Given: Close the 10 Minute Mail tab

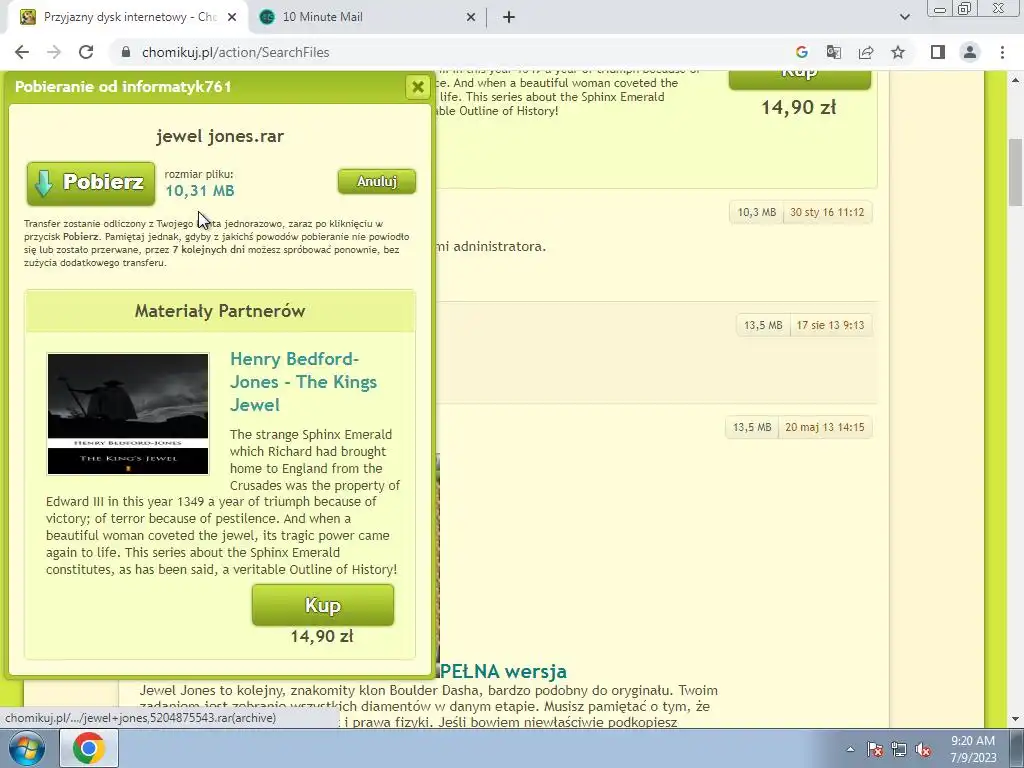Looking at the screenshot, I should coord(471,17).
